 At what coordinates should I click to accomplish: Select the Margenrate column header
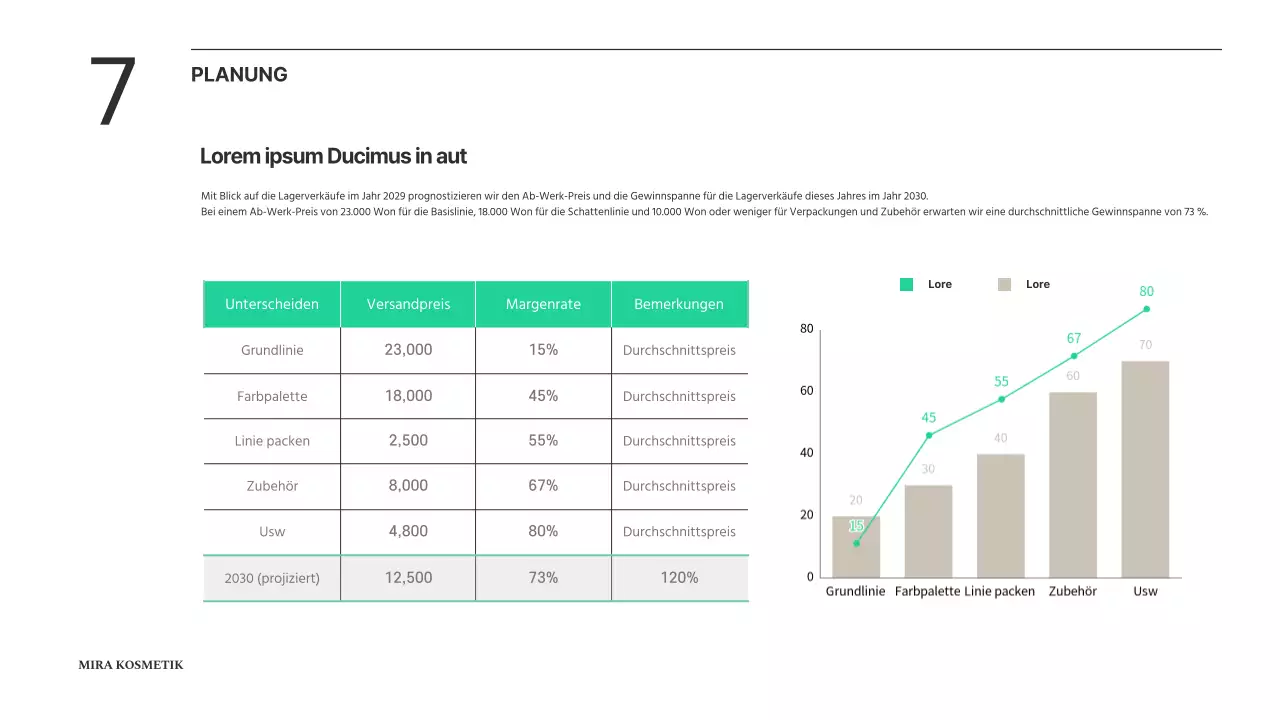pos(543,304)
